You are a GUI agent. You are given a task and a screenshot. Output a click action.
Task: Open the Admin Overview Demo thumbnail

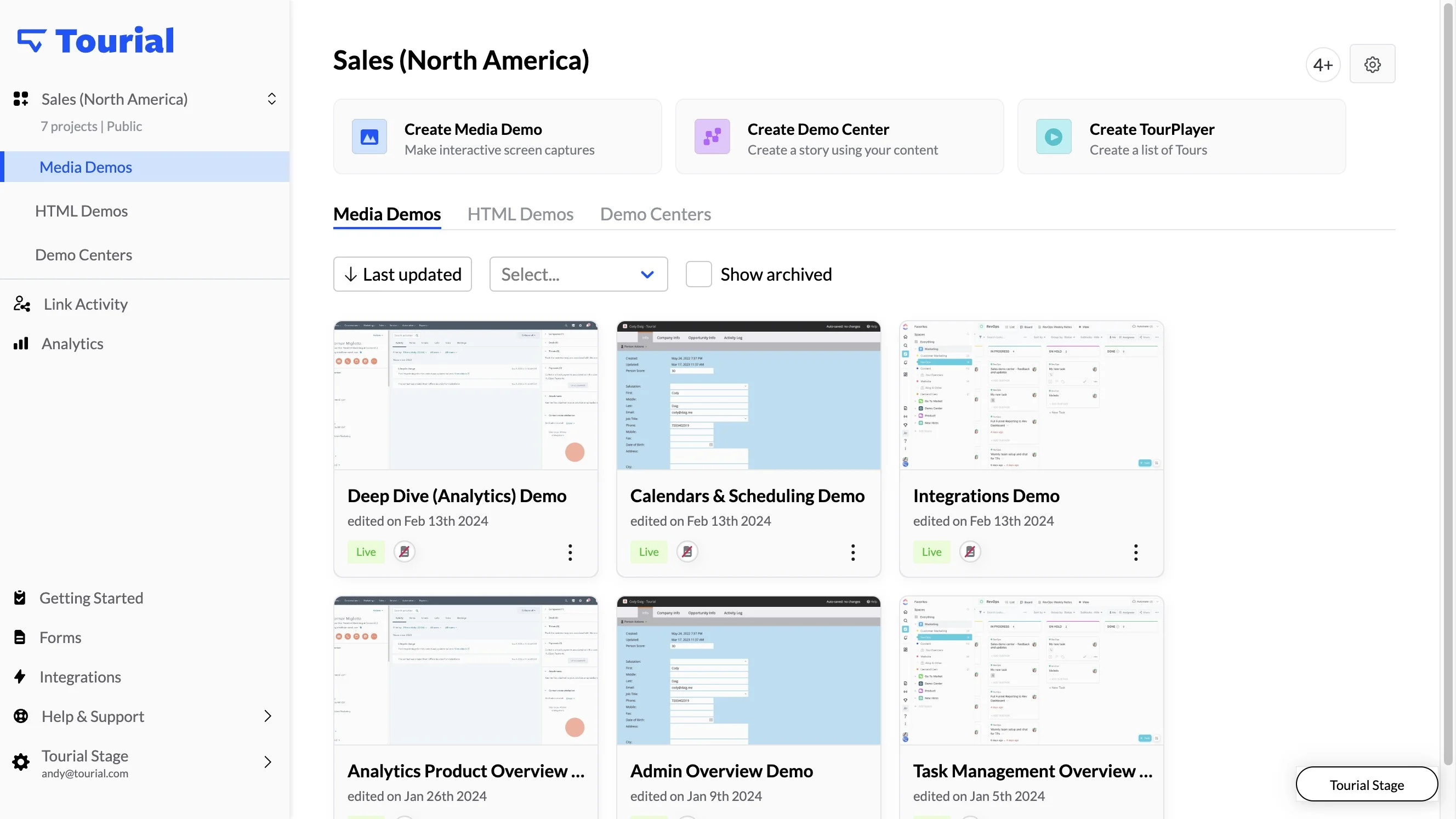[x=749, y=670]
